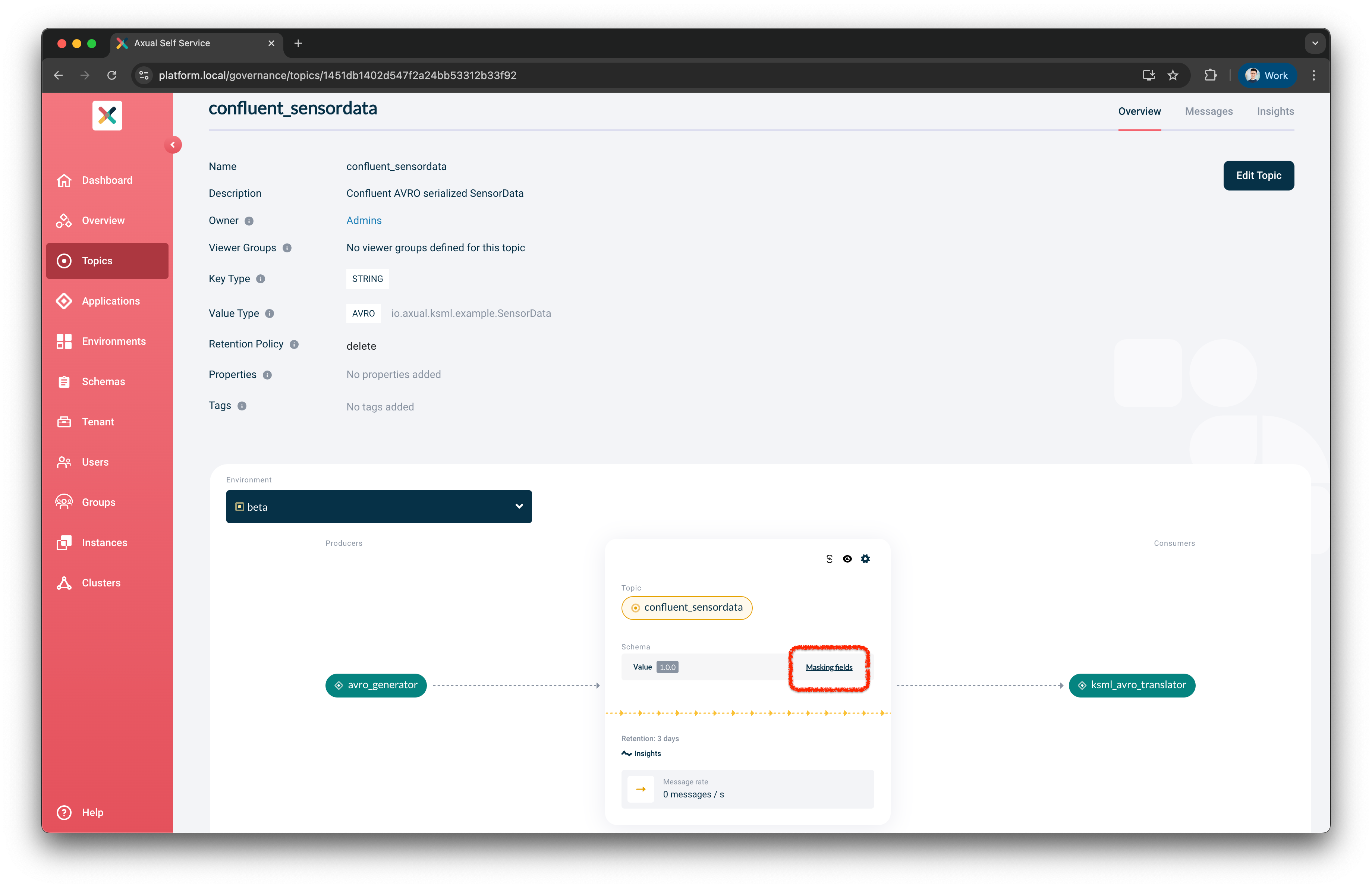Collapse the red sidebar with the chevron
The height and width of the screenshot is (888, 1372).
click(x=173, y=145)
